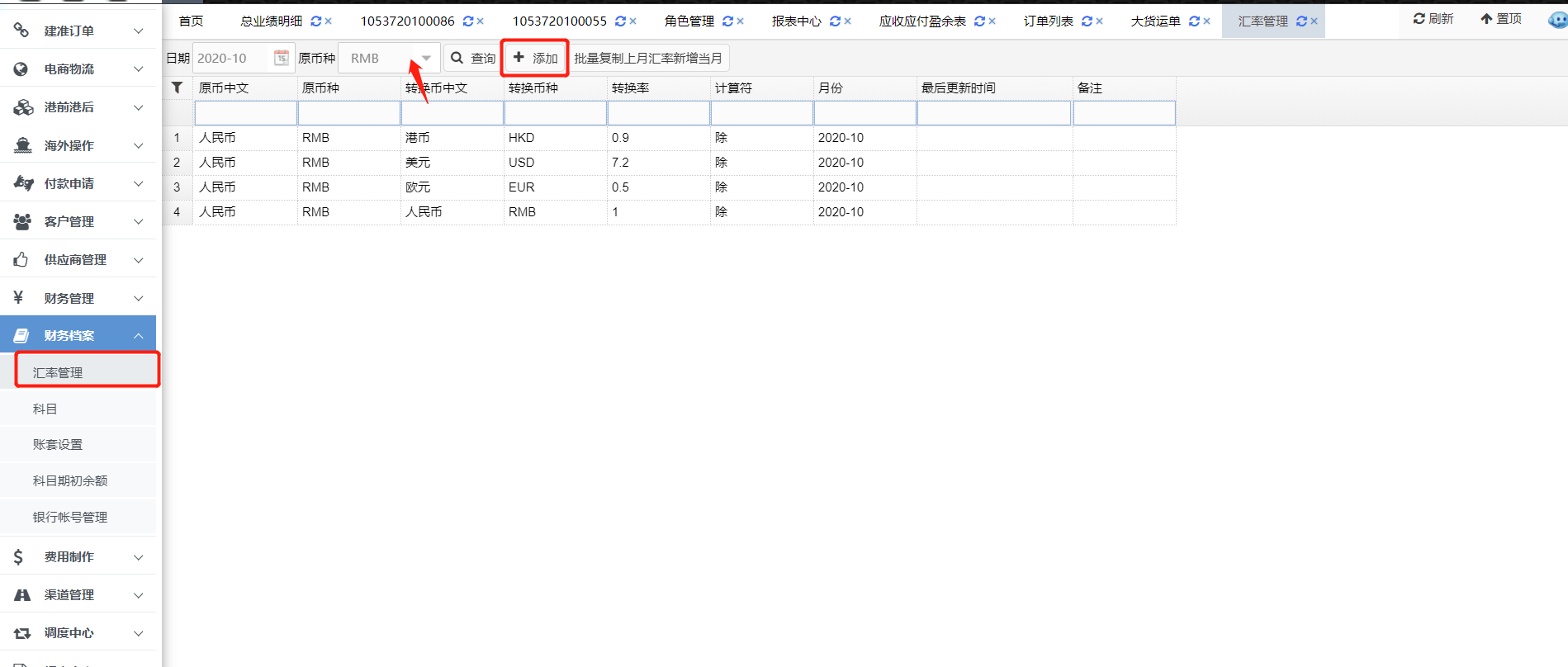
Task: Open the 银行帐号管理 submenu item
Action: [78, 517]
